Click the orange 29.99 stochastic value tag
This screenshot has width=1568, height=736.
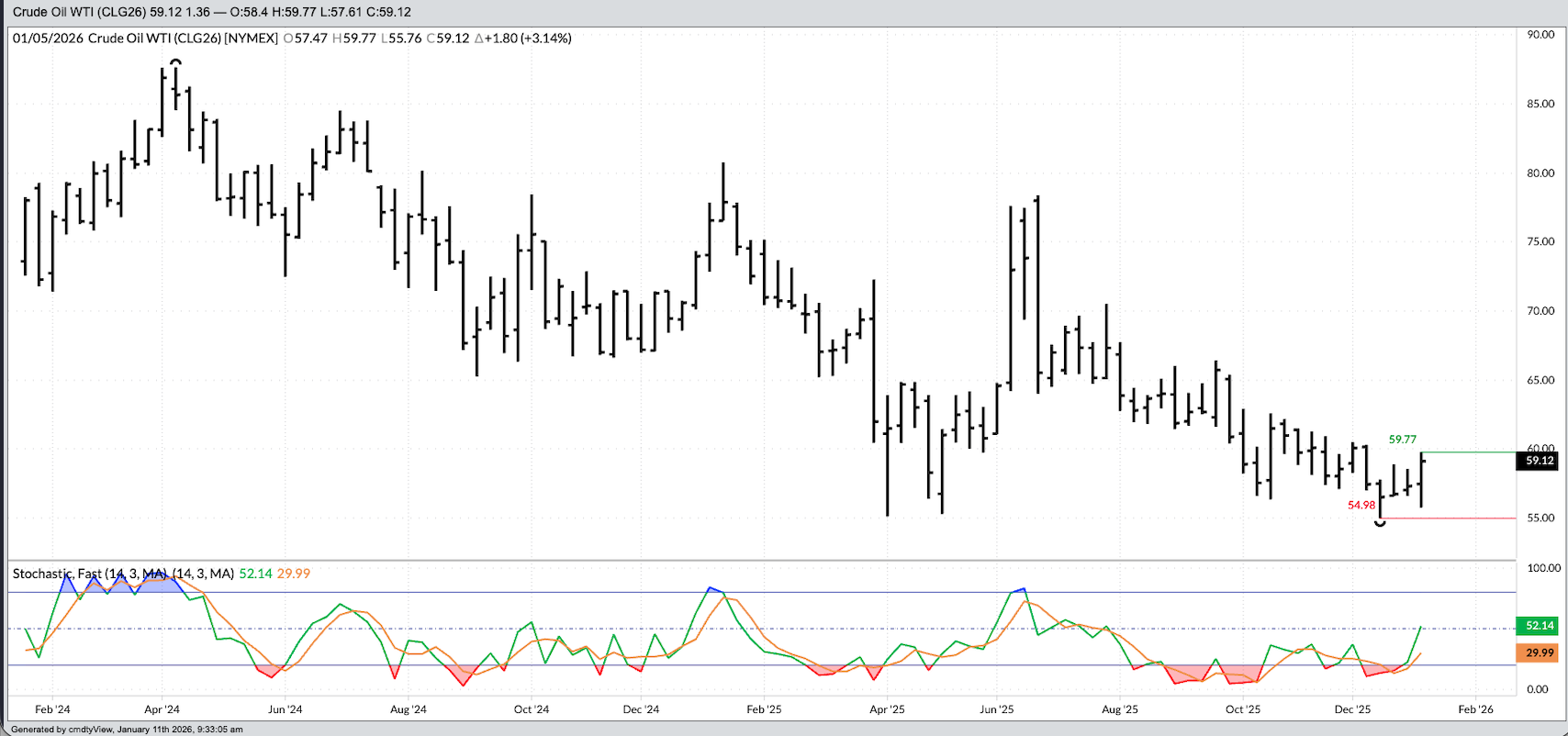(1540, 652)
